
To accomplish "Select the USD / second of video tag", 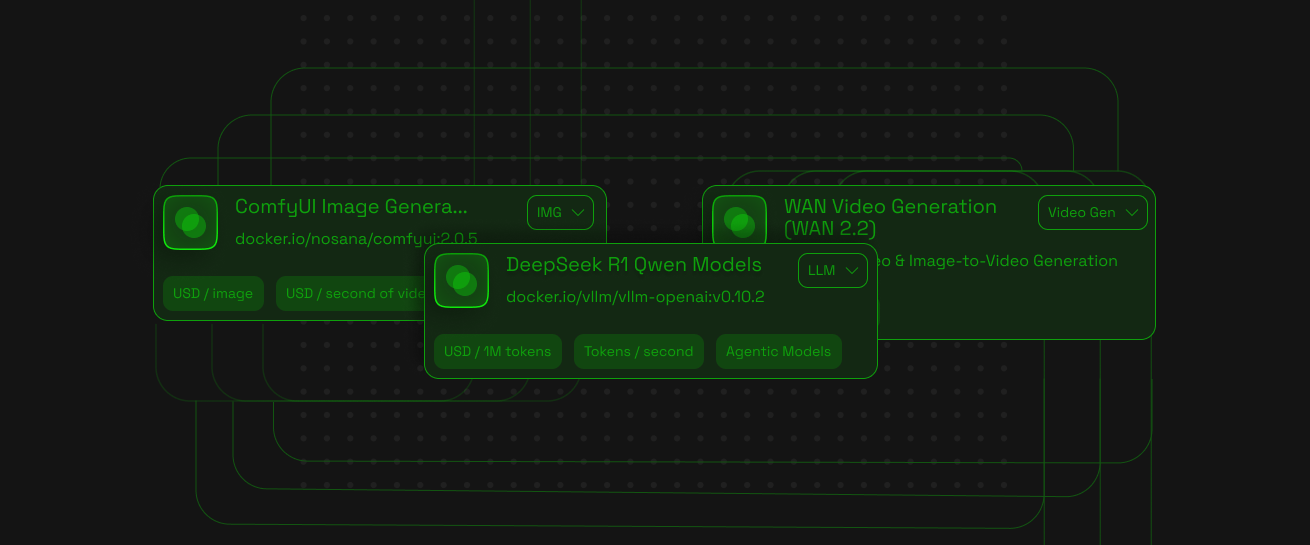I will pyautogui.click(x=350, y=294).
